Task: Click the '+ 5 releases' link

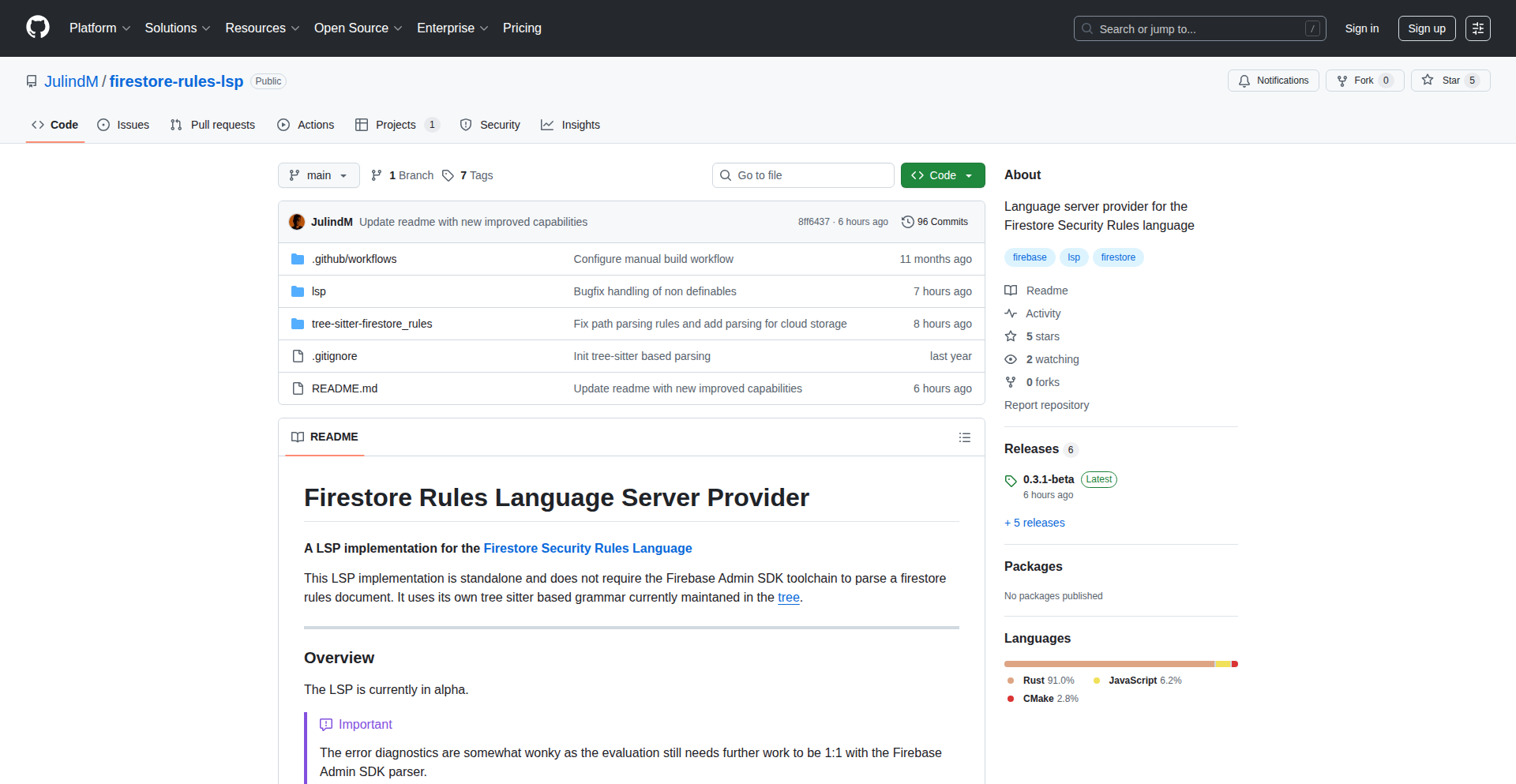Action: pyautogui.click(x=1034, y=523)
